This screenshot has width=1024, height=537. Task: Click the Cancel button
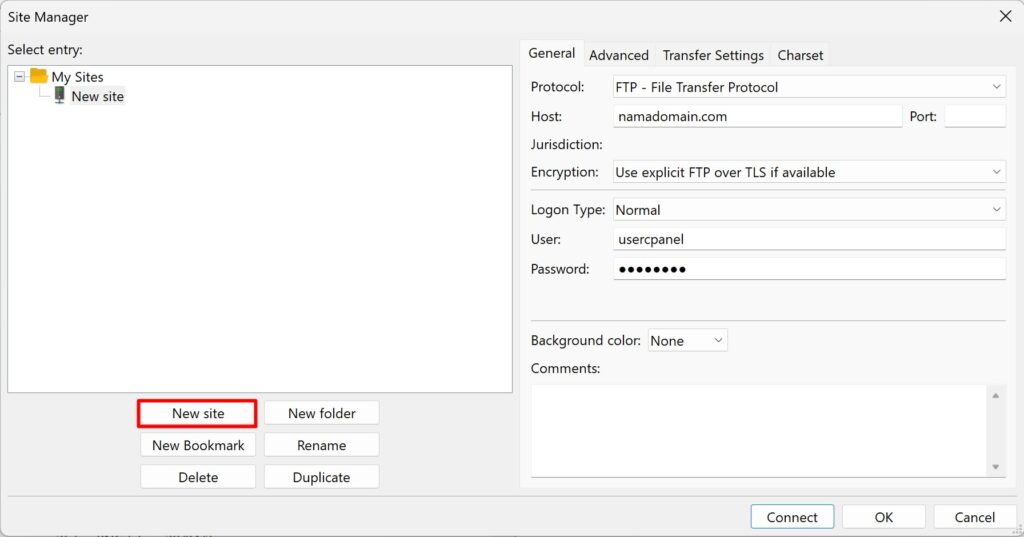974,517
